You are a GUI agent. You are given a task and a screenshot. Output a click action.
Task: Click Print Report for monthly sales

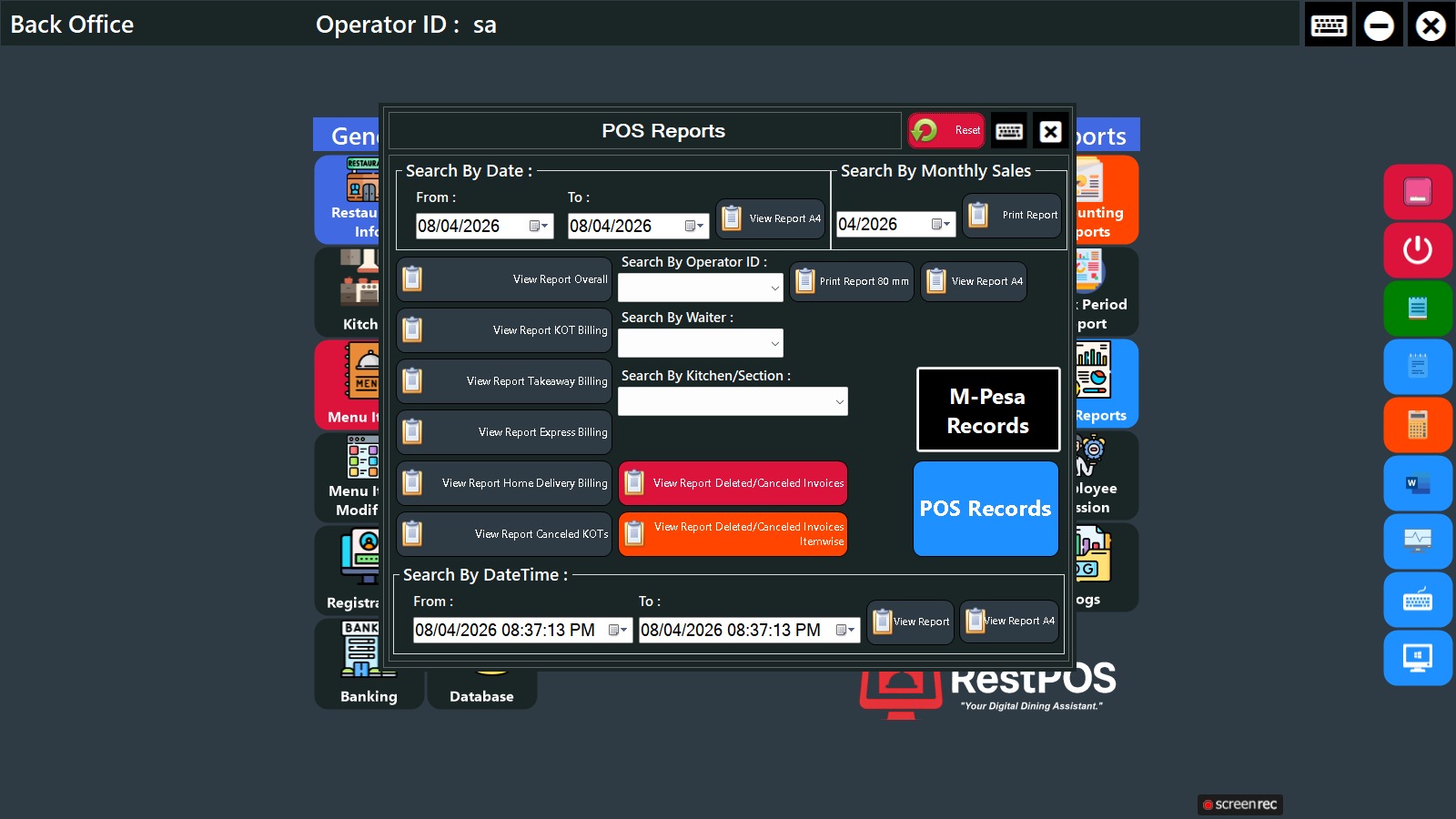coord(1012,216)
